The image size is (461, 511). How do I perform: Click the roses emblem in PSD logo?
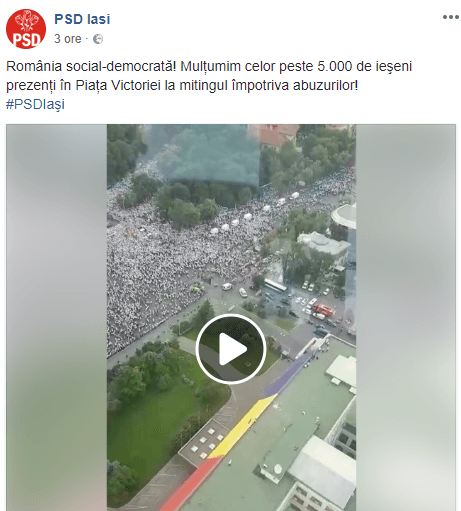click(x=26, y=21)
